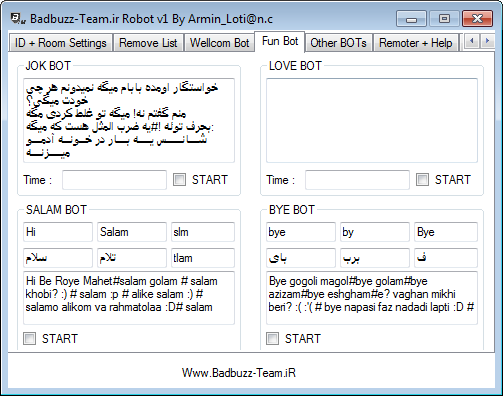Select the SALAM BOT 'Salam' trigger field

click(132, 232)
